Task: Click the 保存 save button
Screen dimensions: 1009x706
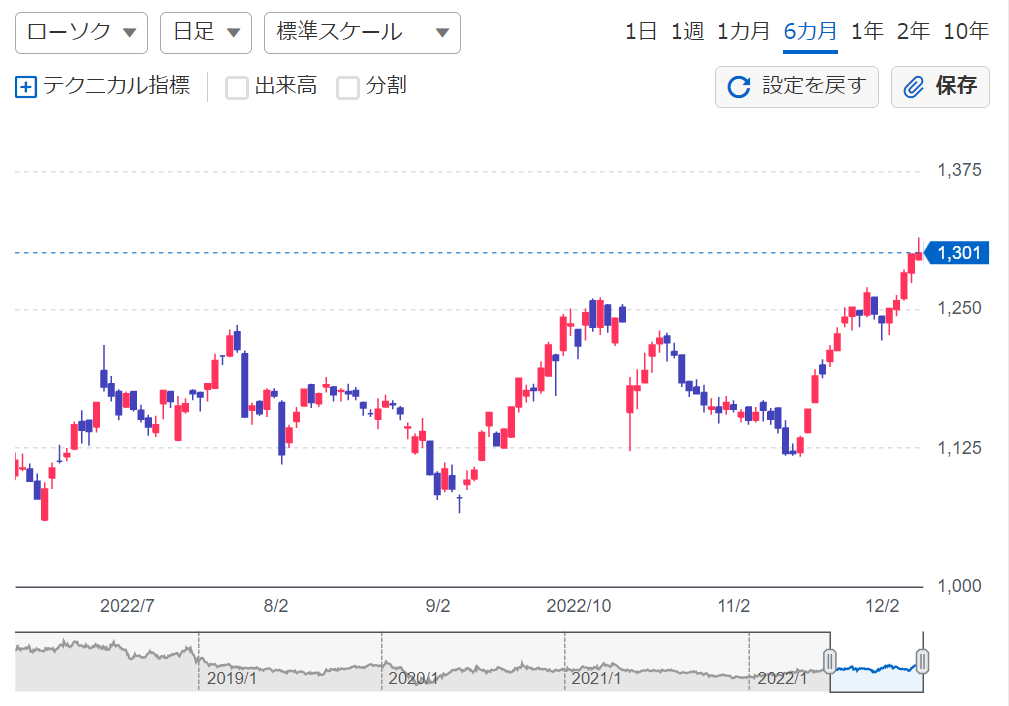Action: [940, 87]
